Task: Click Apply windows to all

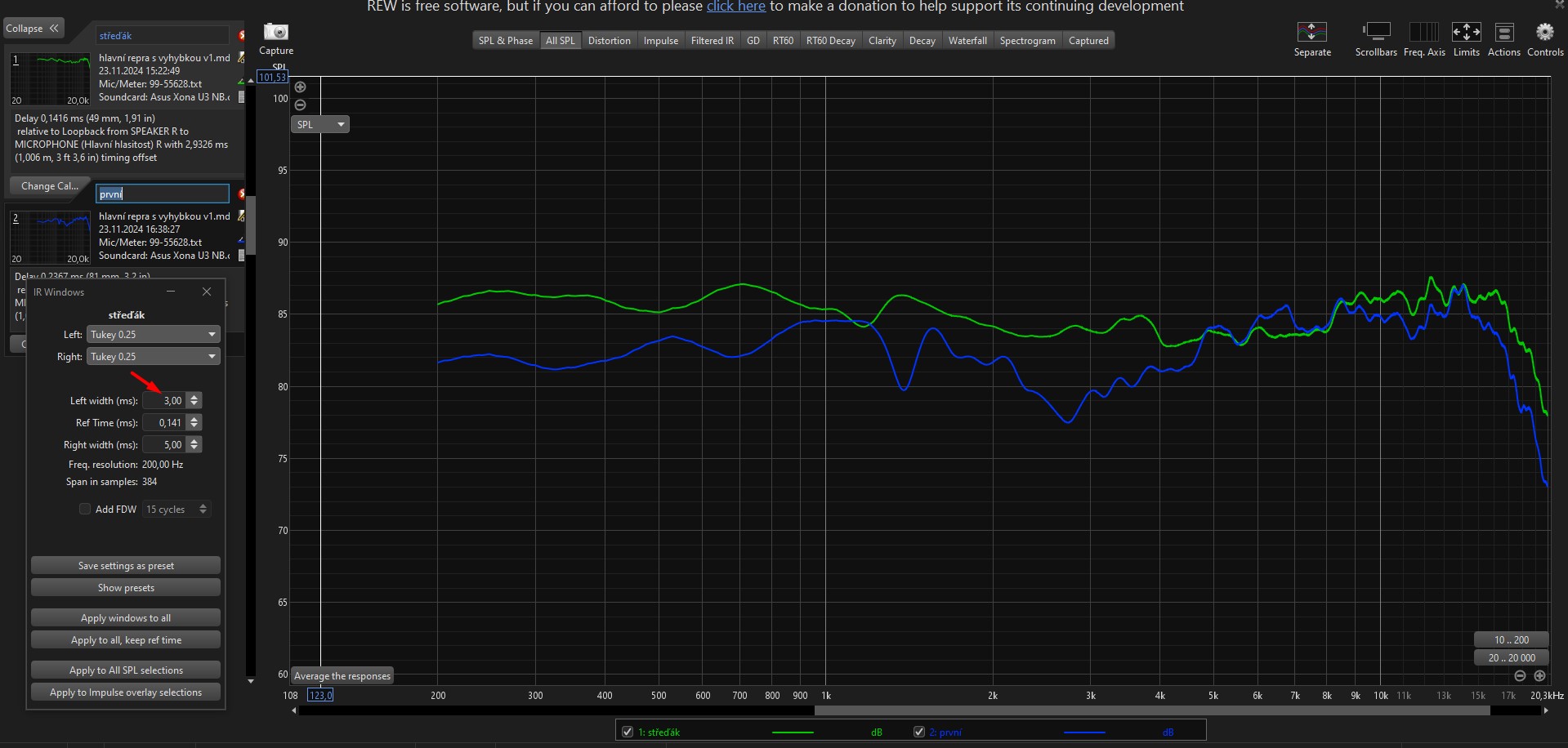Action: click(126, 618)
